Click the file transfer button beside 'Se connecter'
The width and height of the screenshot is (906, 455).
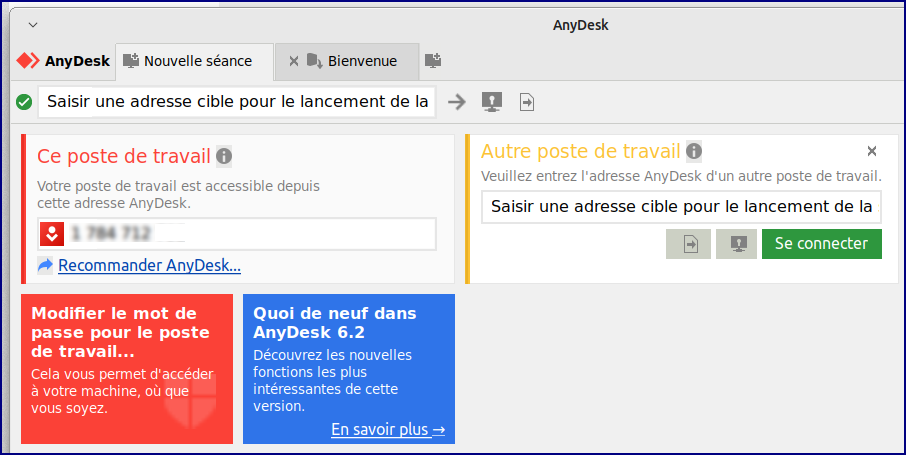(690, 244)
